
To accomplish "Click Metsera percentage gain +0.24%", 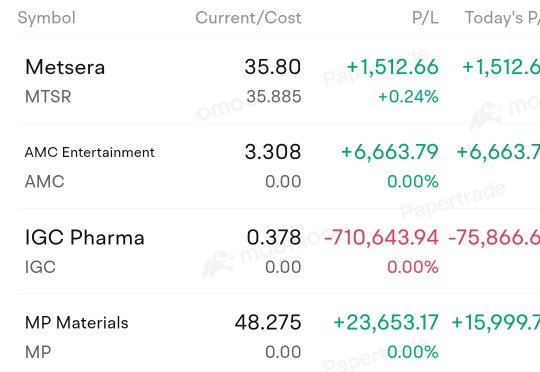I will [x=408, y=96].
